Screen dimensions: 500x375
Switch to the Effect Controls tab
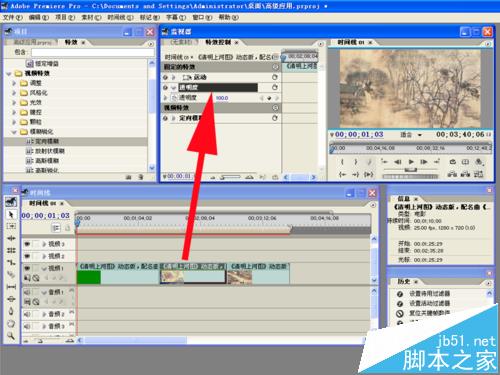218,42
